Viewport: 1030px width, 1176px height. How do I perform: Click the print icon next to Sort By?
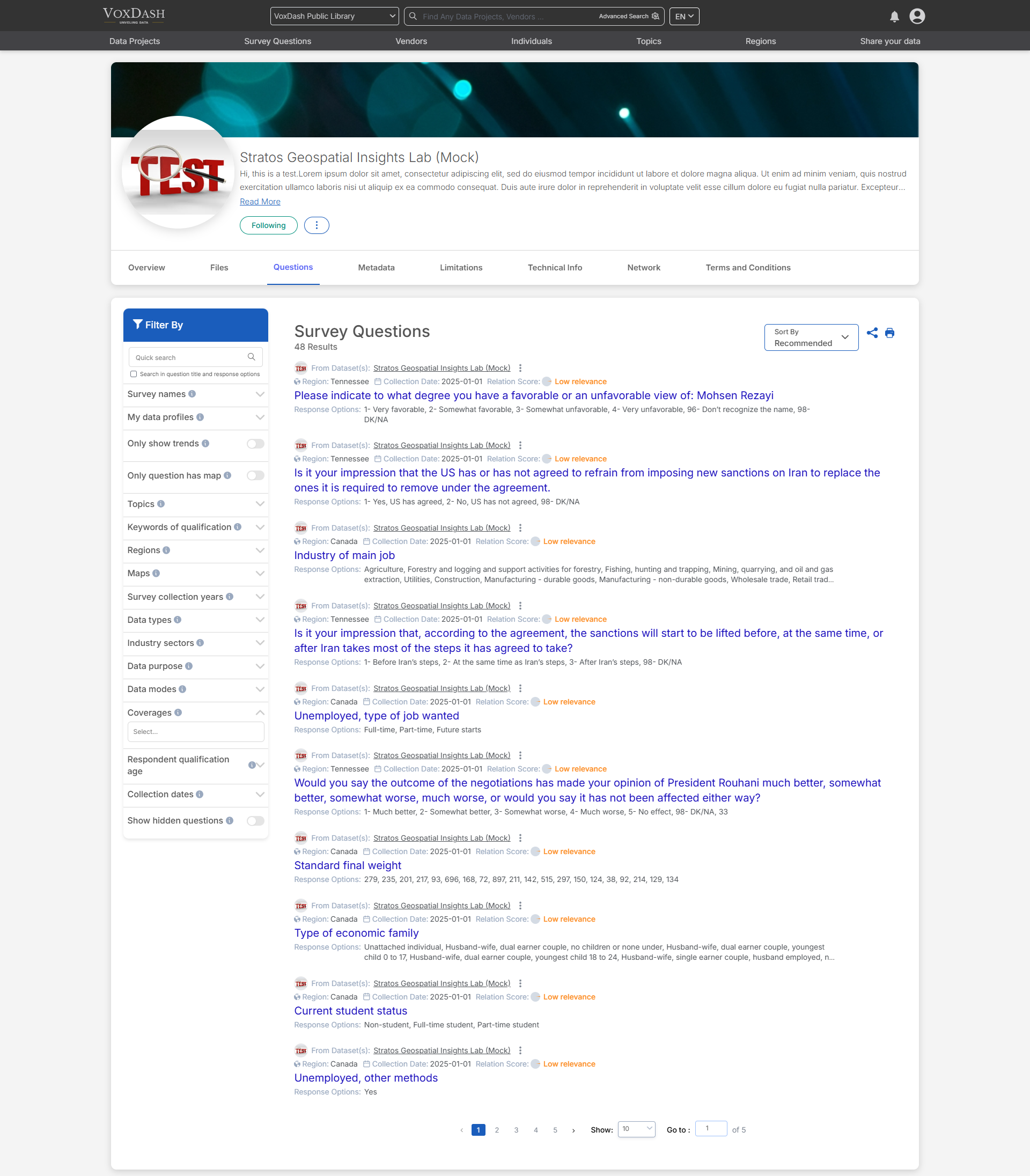point(890,333)
